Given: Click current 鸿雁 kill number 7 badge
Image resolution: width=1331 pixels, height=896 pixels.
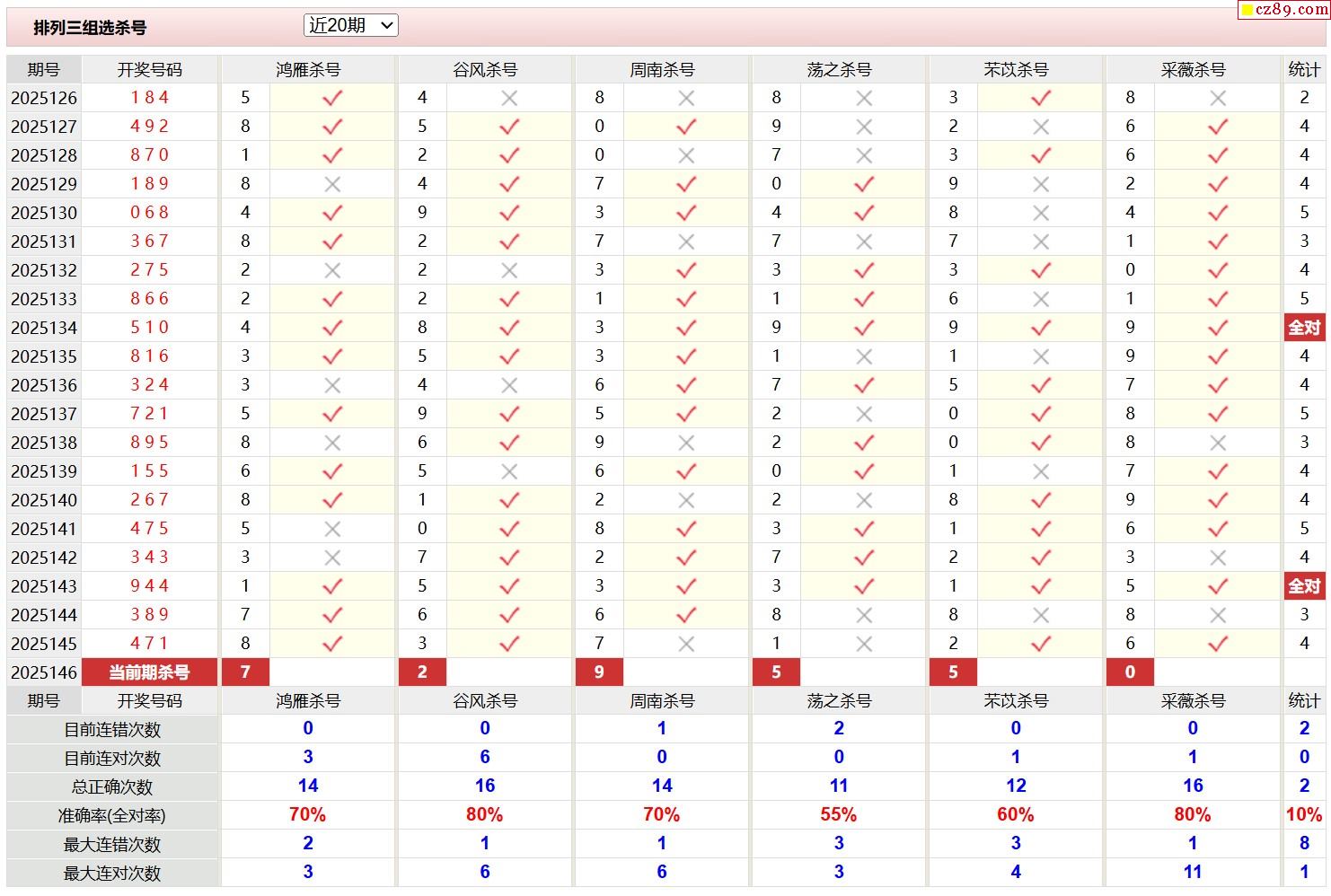Looking at the screenshot, I should click(245, 672).
